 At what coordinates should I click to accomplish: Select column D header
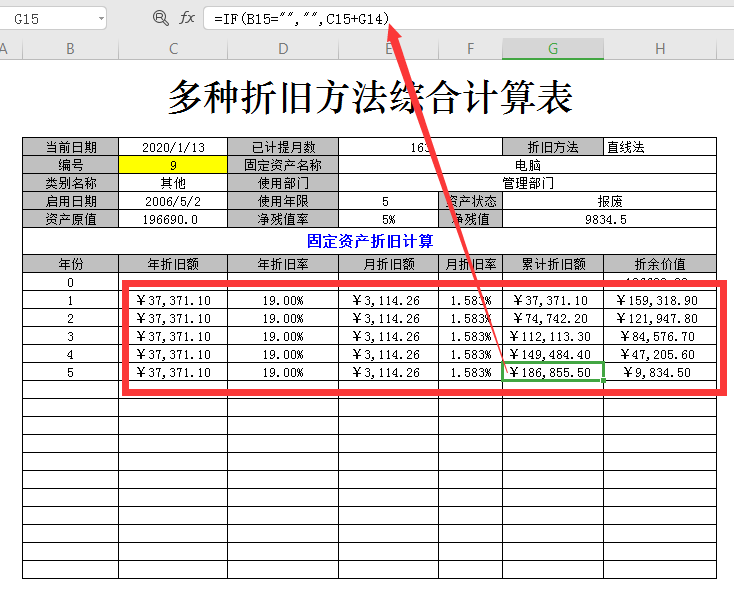(x=283, y=49)
